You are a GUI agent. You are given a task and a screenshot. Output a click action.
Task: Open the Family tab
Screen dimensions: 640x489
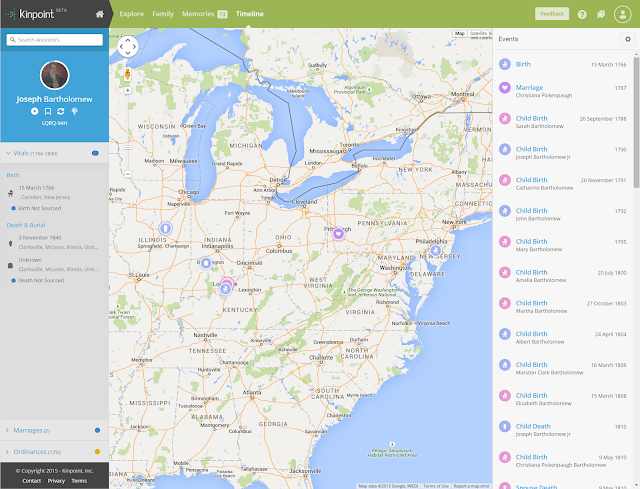point(163,14)
